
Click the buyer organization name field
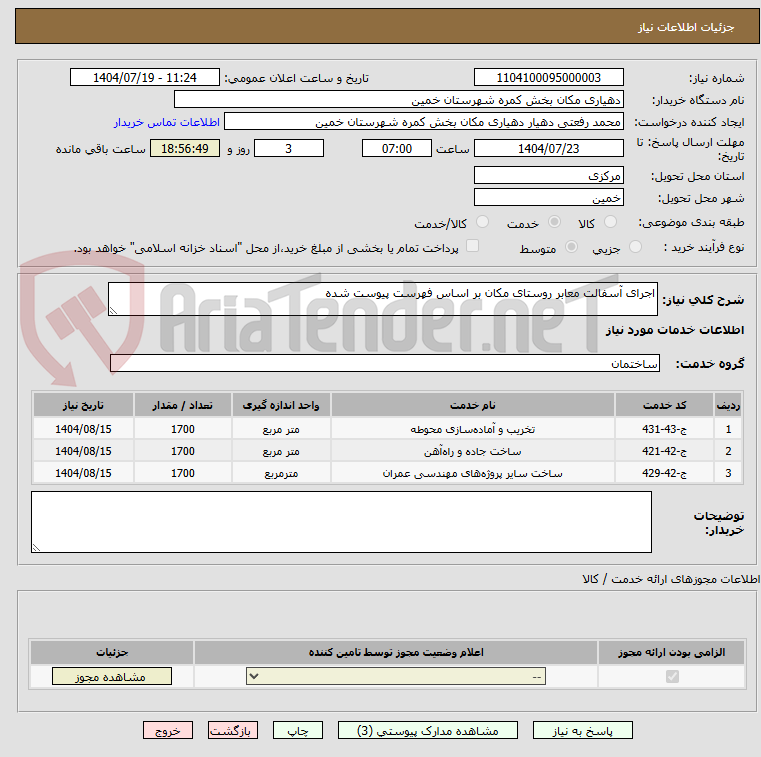pyautogui.click(x=398, y=100)
